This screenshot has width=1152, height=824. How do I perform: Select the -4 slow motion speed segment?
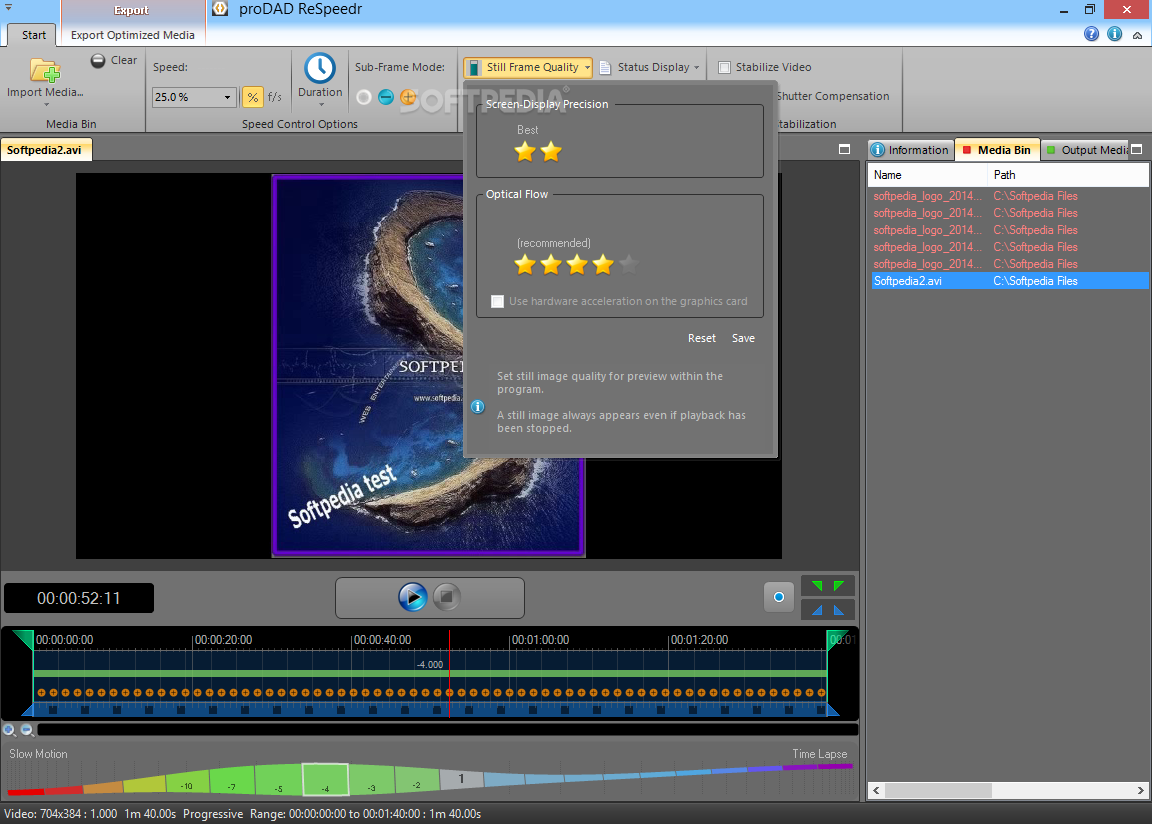325,779
